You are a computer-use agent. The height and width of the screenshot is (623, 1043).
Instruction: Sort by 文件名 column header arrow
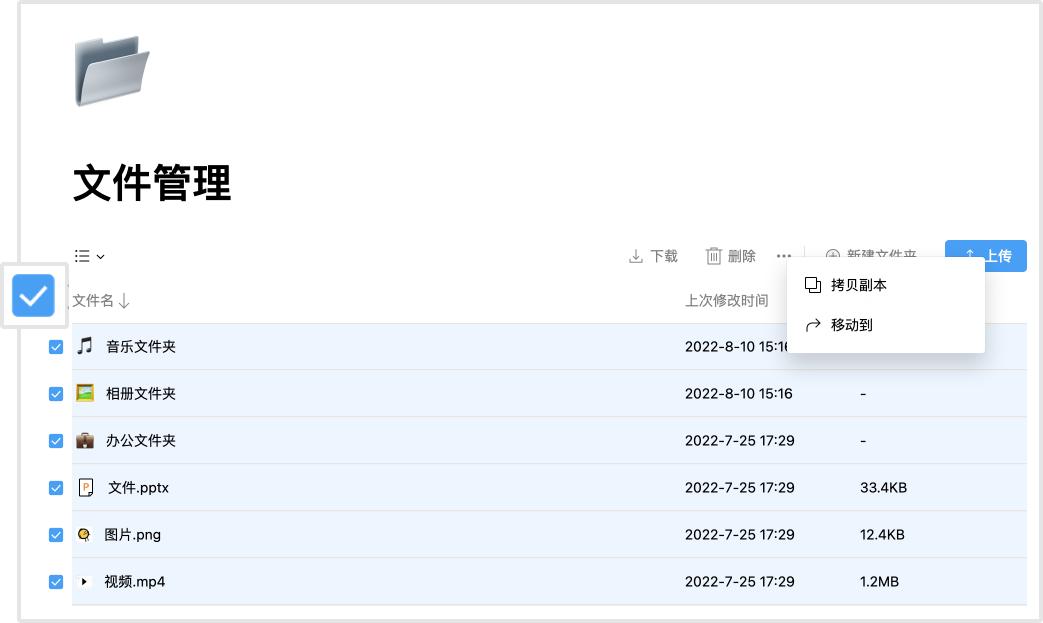pyautogui.click(x=124, y=301)
